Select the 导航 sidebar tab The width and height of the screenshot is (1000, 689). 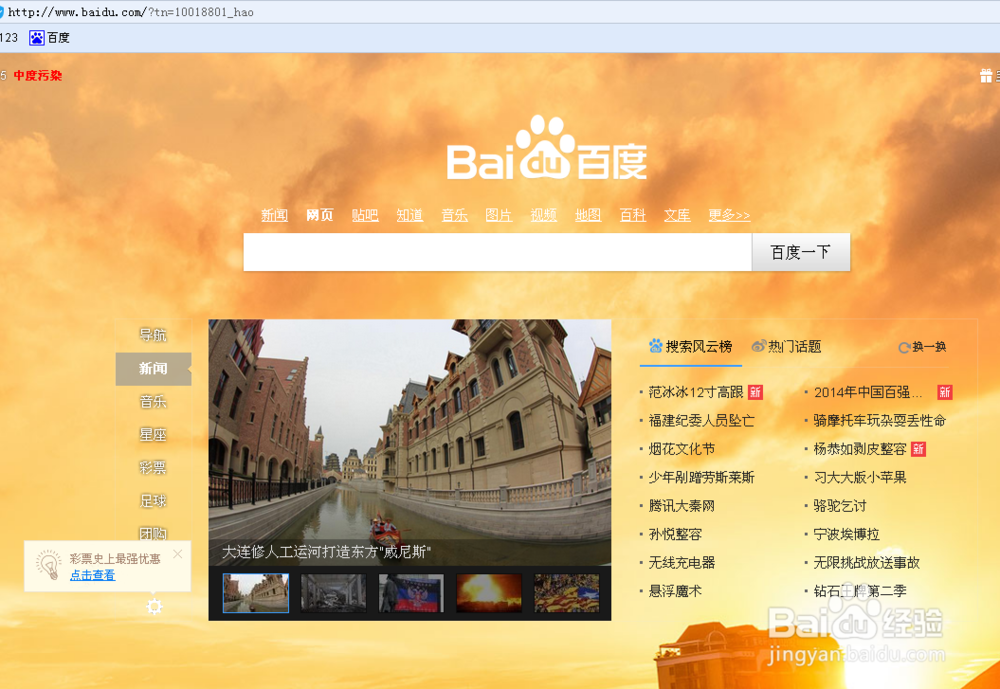pyautogui.click(x=153, y=335)
